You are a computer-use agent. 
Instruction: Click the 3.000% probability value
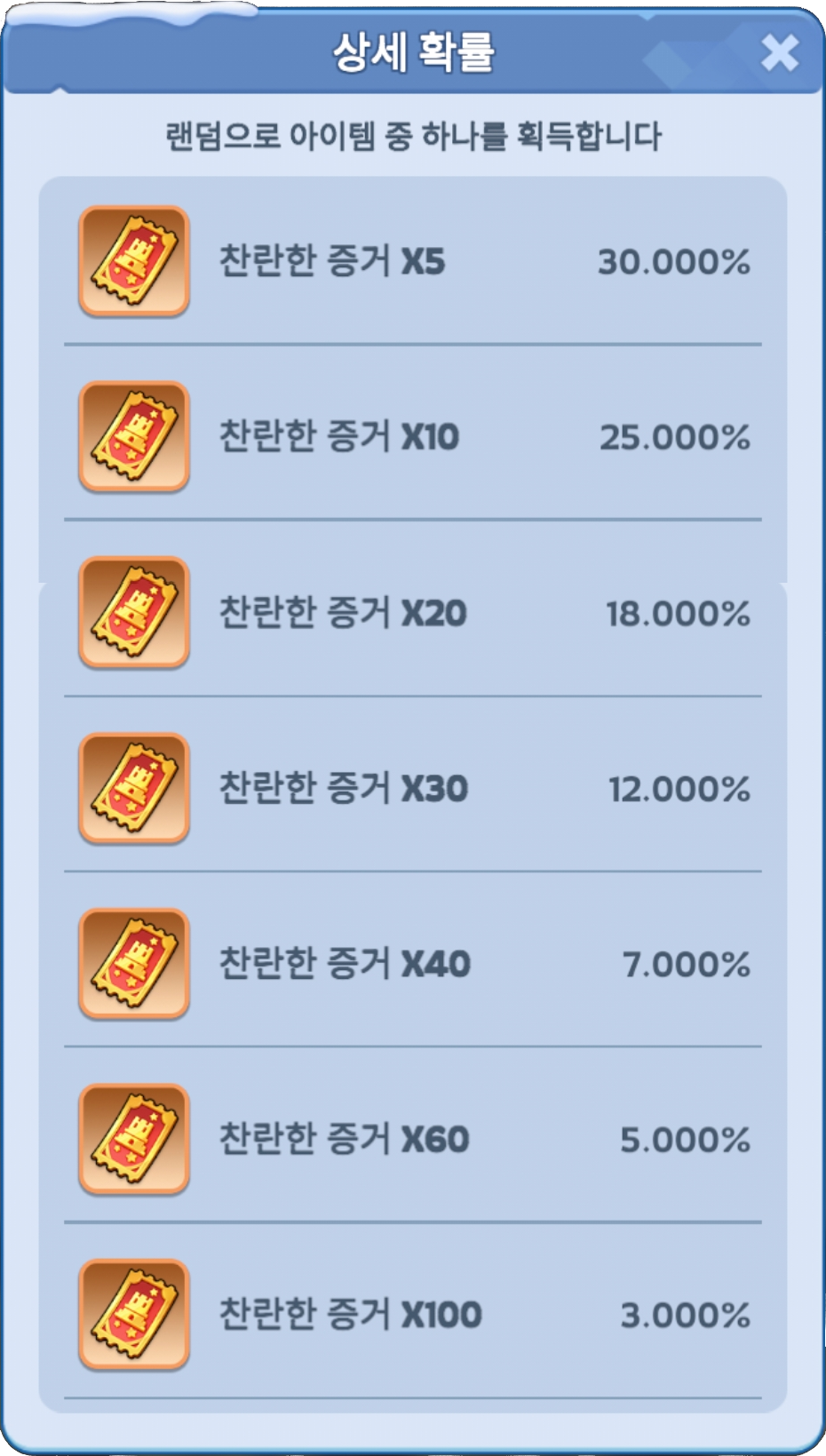(x=686, y=1315)
